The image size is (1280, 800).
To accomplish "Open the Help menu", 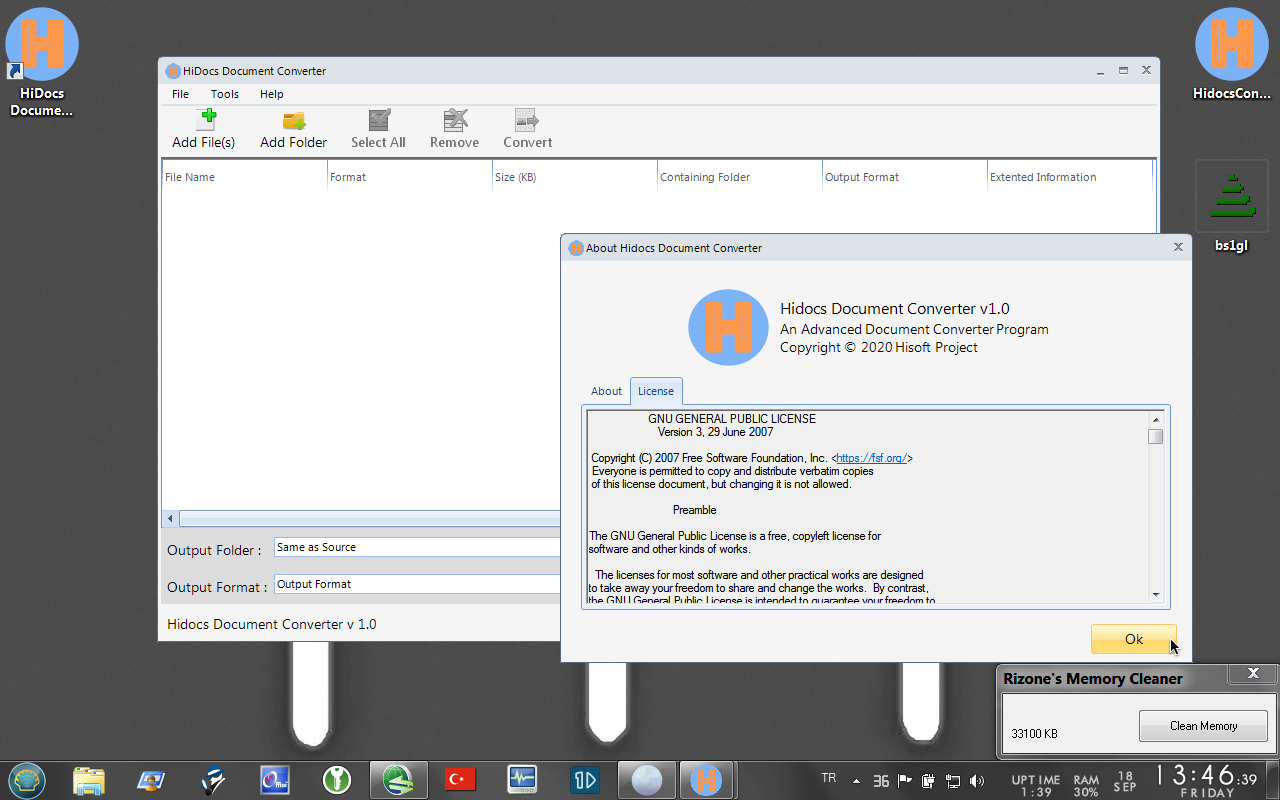I will [x=272, y=94].
